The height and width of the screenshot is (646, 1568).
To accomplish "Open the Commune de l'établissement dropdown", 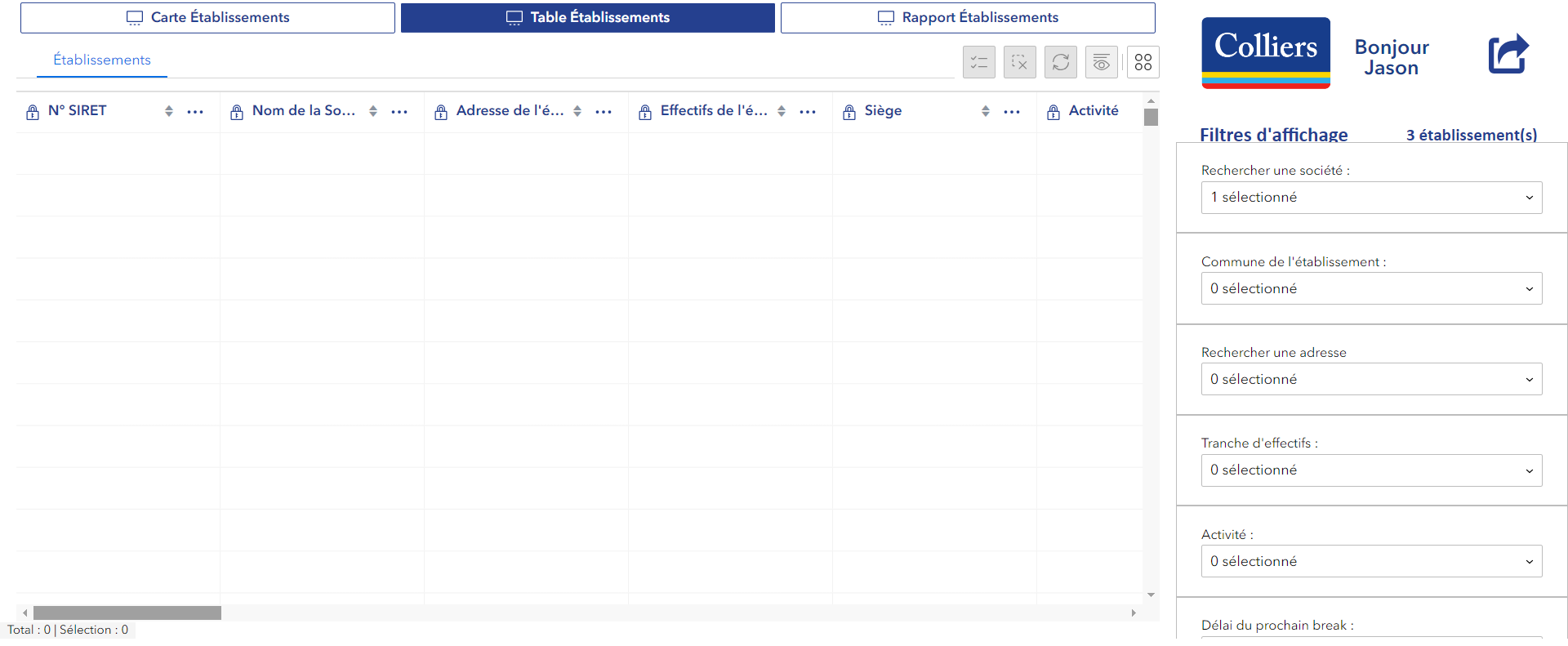I will (x=1371, y=288).
